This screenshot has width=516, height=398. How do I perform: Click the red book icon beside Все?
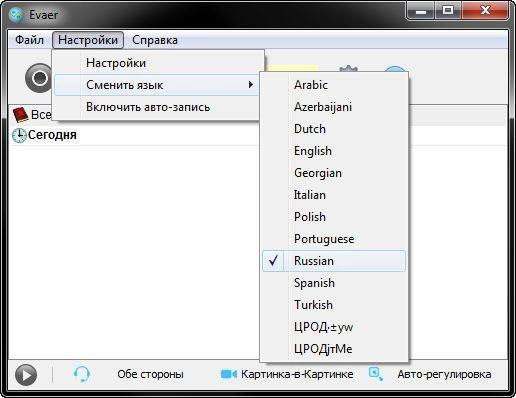click(20, 115)
